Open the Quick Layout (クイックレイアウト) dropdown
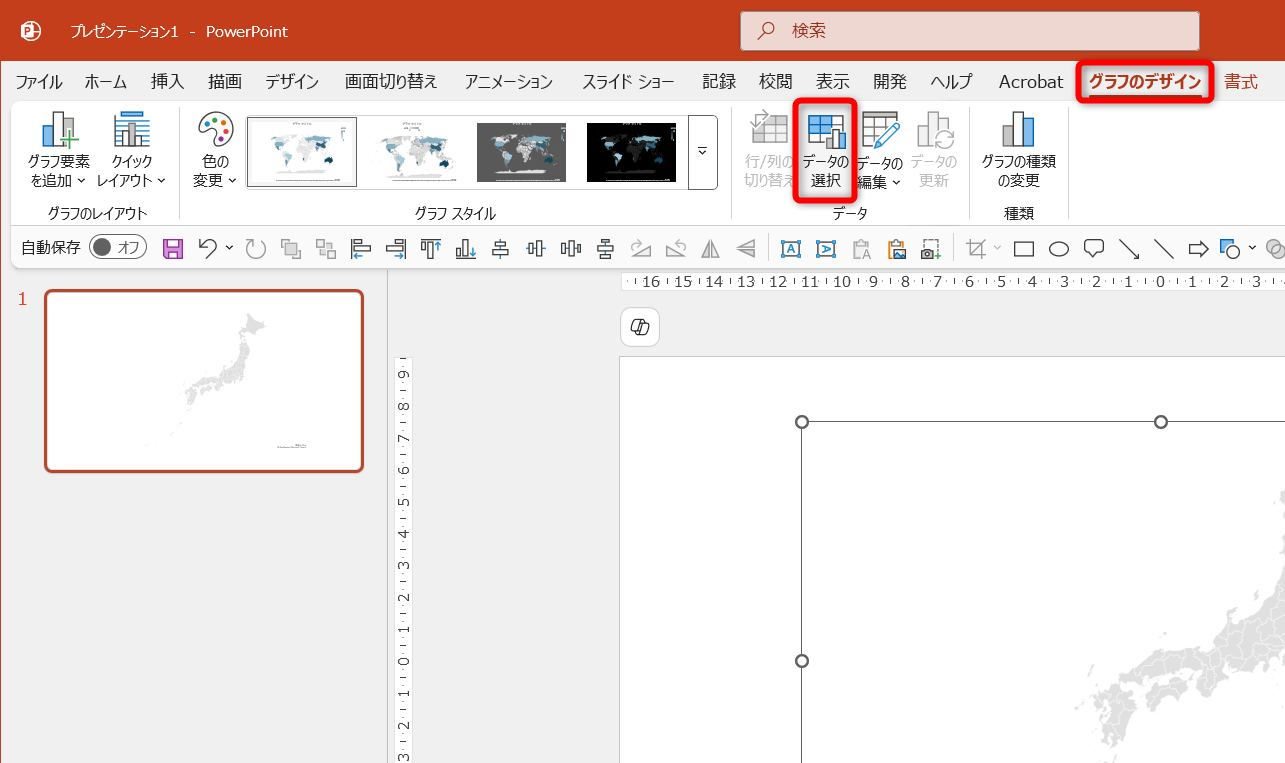This screenshot has width=1285, height=763. [132, 151]
